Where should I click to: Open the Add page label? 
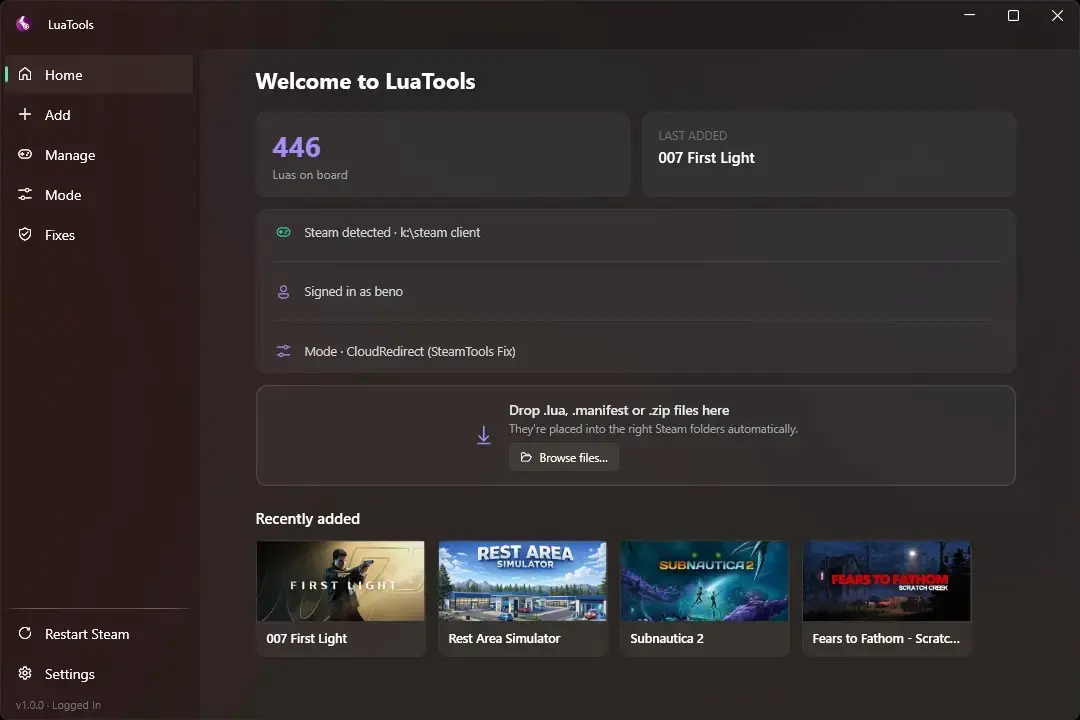click(57, 115)
